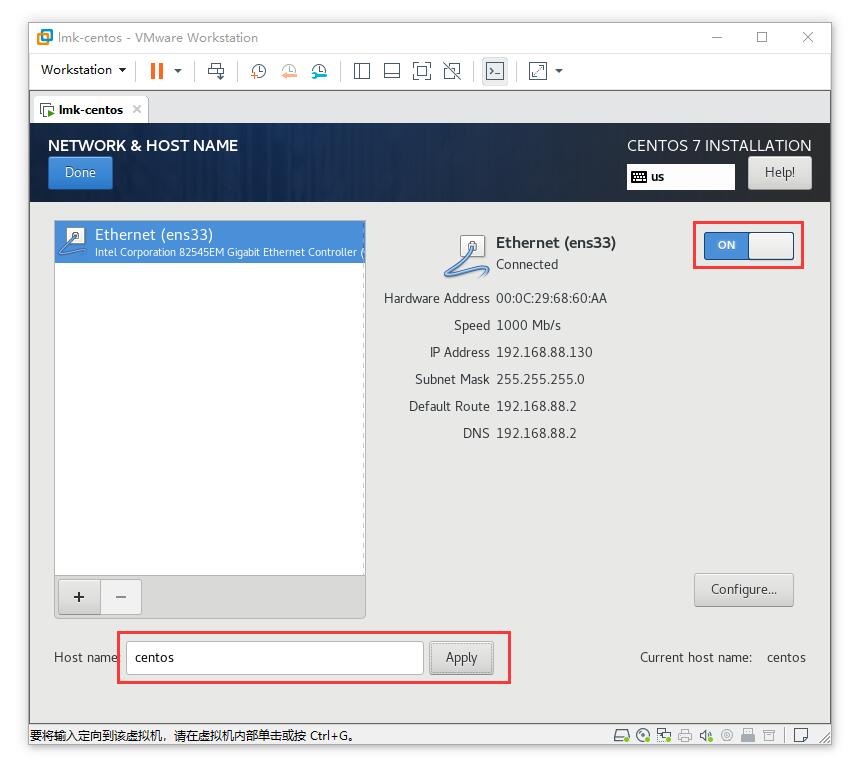Click the Current host name value centos
The height and width of the screenshot is (777, 860).
786,657
